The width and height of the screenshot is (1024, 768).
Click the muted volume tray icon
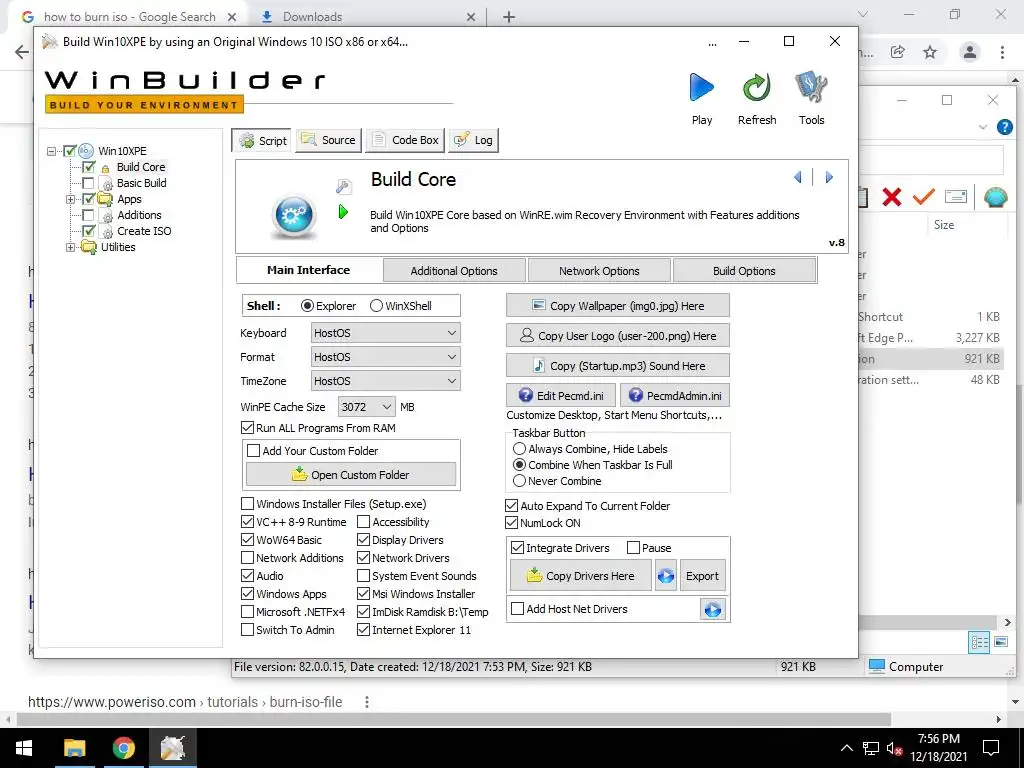[894, 748]
